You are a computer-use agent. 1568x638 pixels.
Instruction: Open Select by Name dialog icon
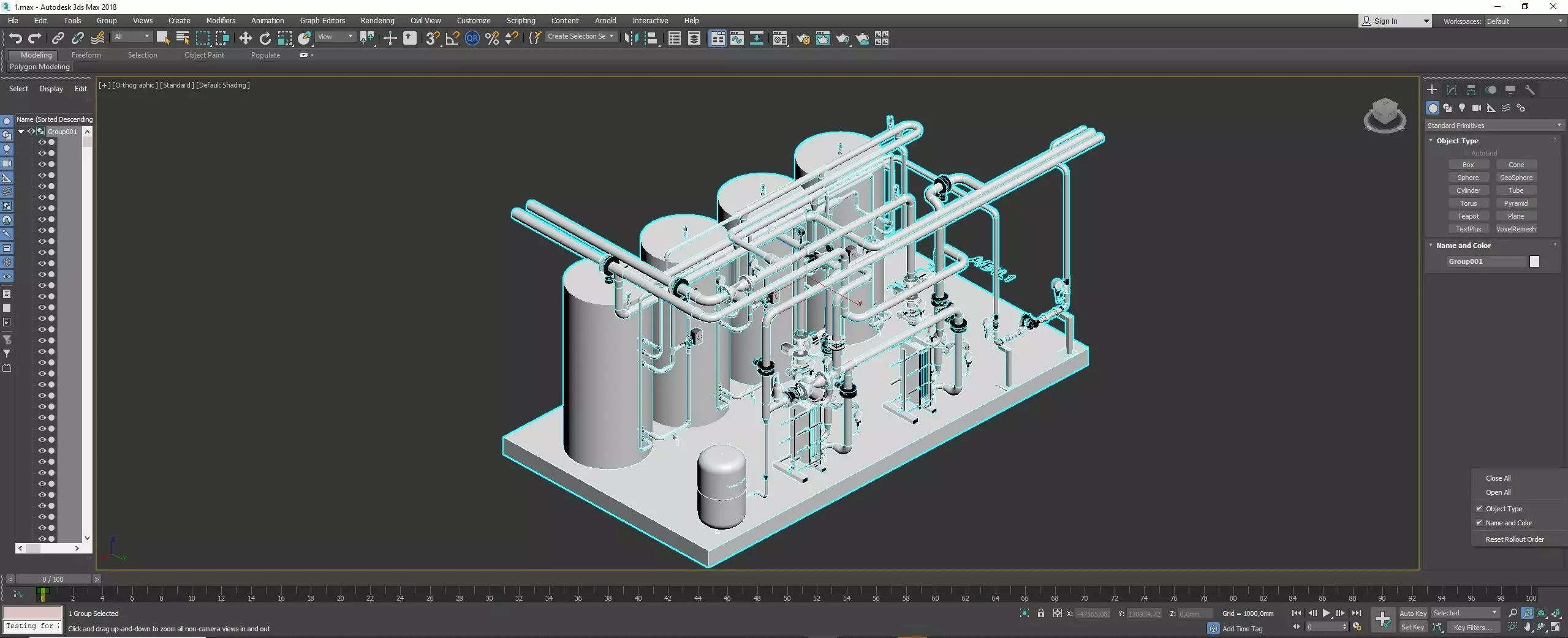pos(183,39)
